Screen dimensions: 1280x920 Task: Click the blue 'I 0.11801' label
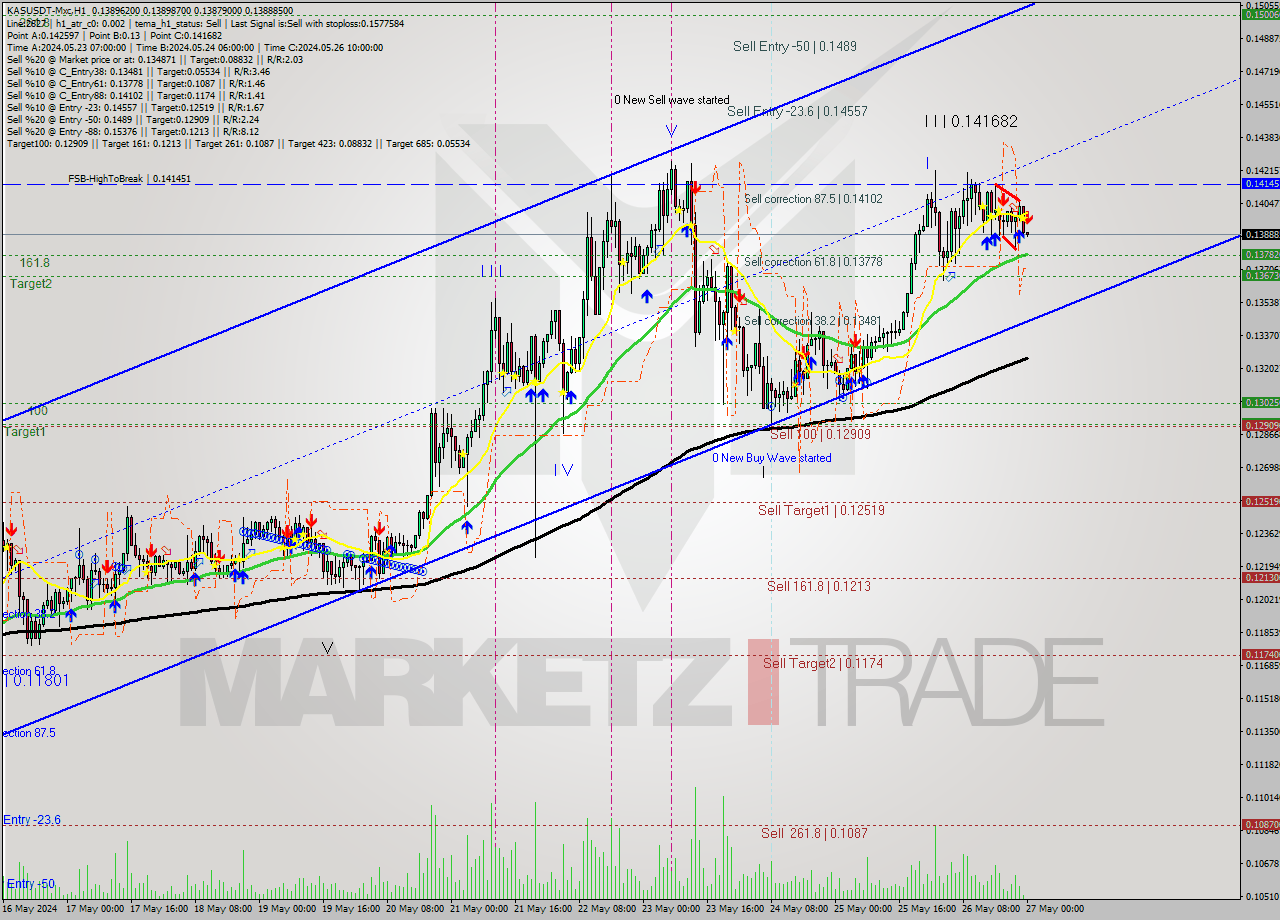pos(35,681)
